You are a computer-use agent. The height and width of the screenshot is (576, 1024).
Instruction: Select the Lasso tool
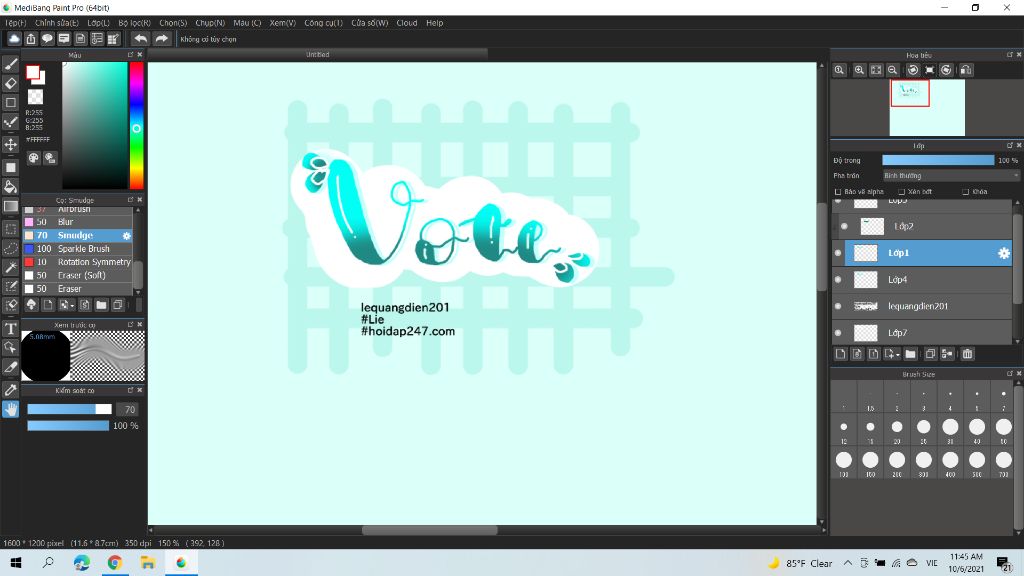10,248
